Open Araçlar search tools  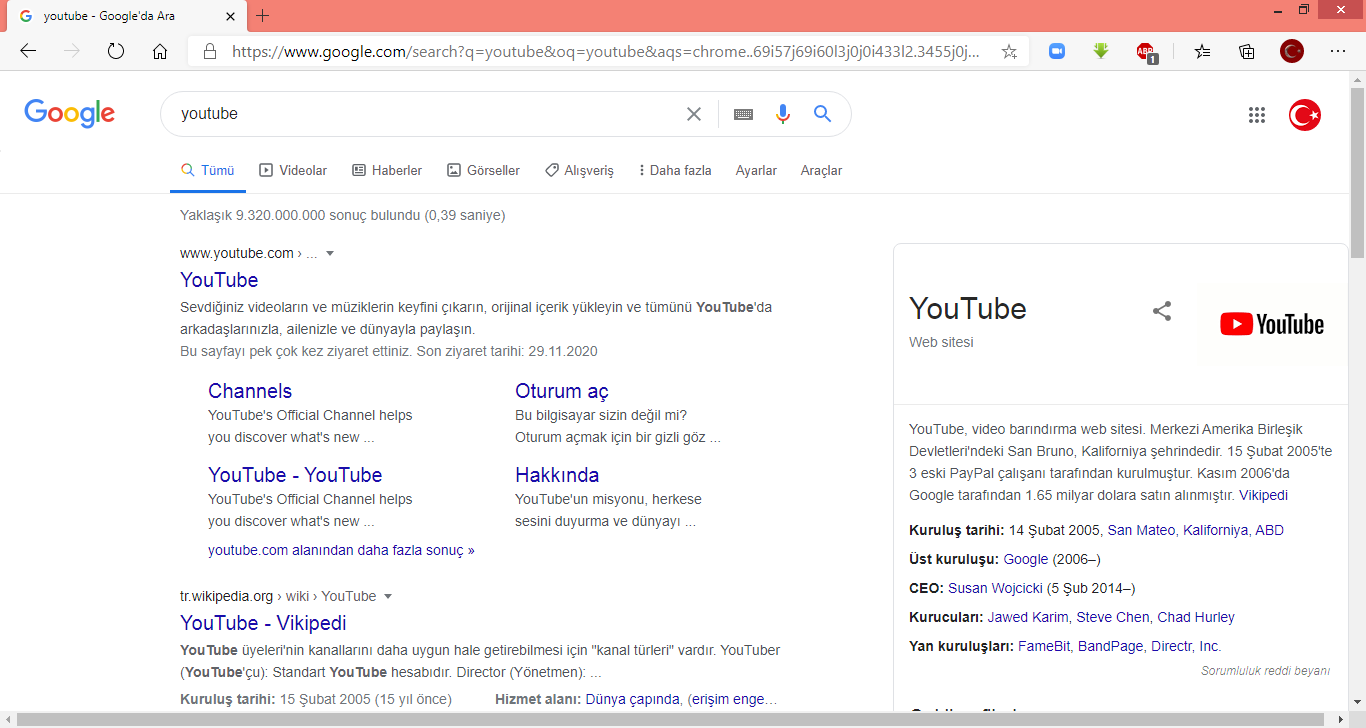coord(821,171)
